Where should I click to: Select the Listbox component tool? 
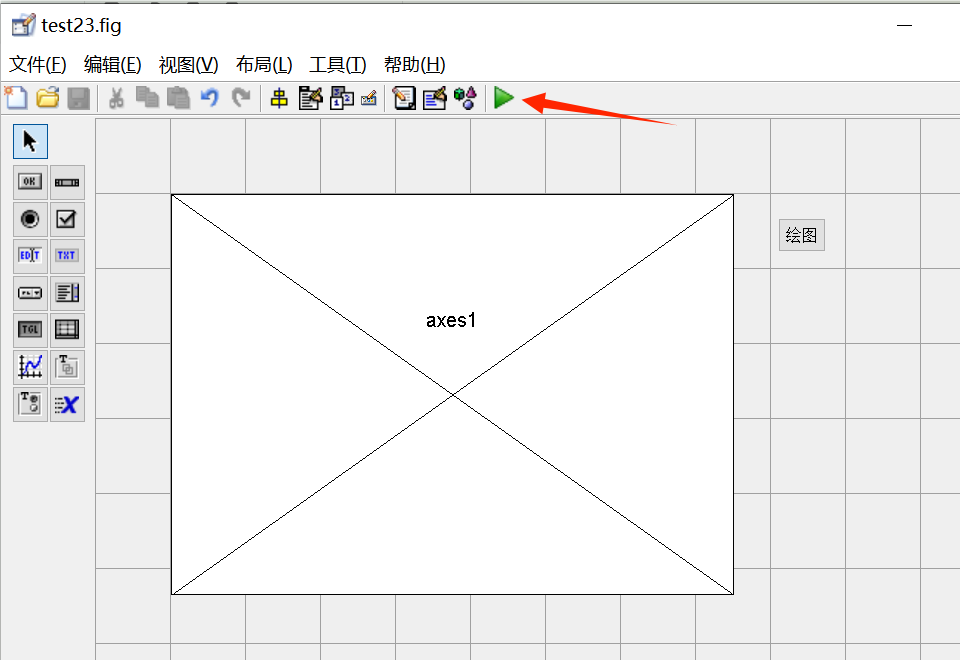[x=67, y=293]
